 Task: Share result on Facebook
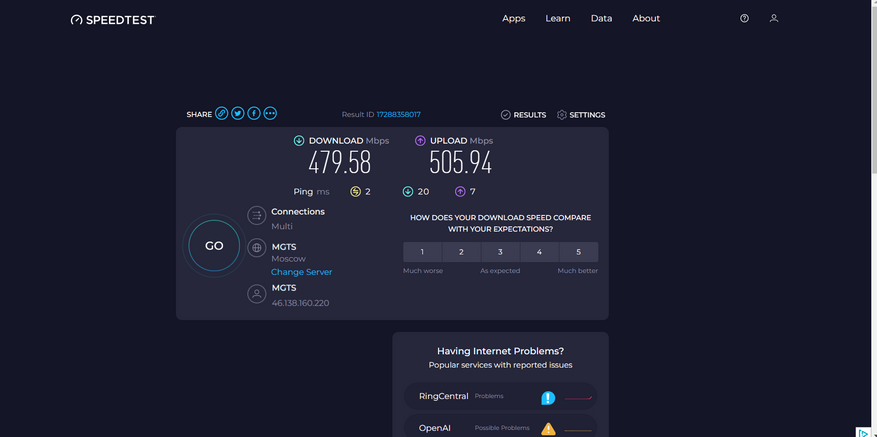[x=254, y=114]
